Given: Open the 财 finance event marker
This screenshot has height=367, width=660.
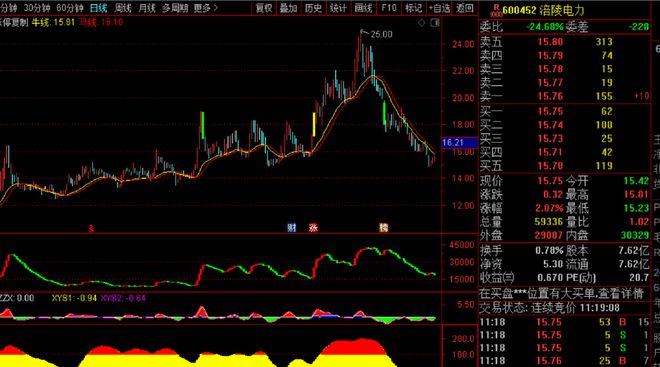Looking at the screenshot, I should [292, 228].
